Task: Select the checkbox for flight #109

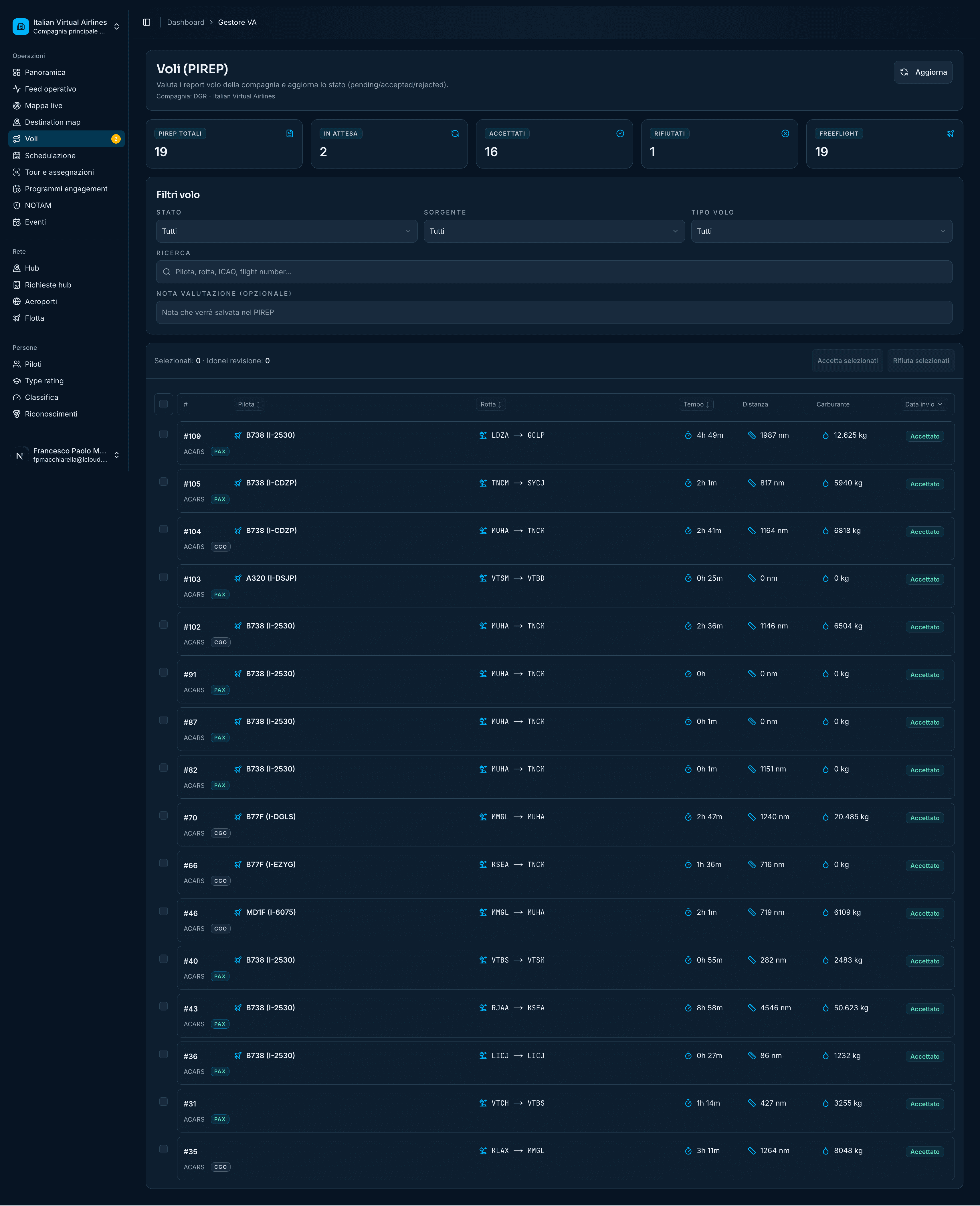Action: (x=164, y=434)
